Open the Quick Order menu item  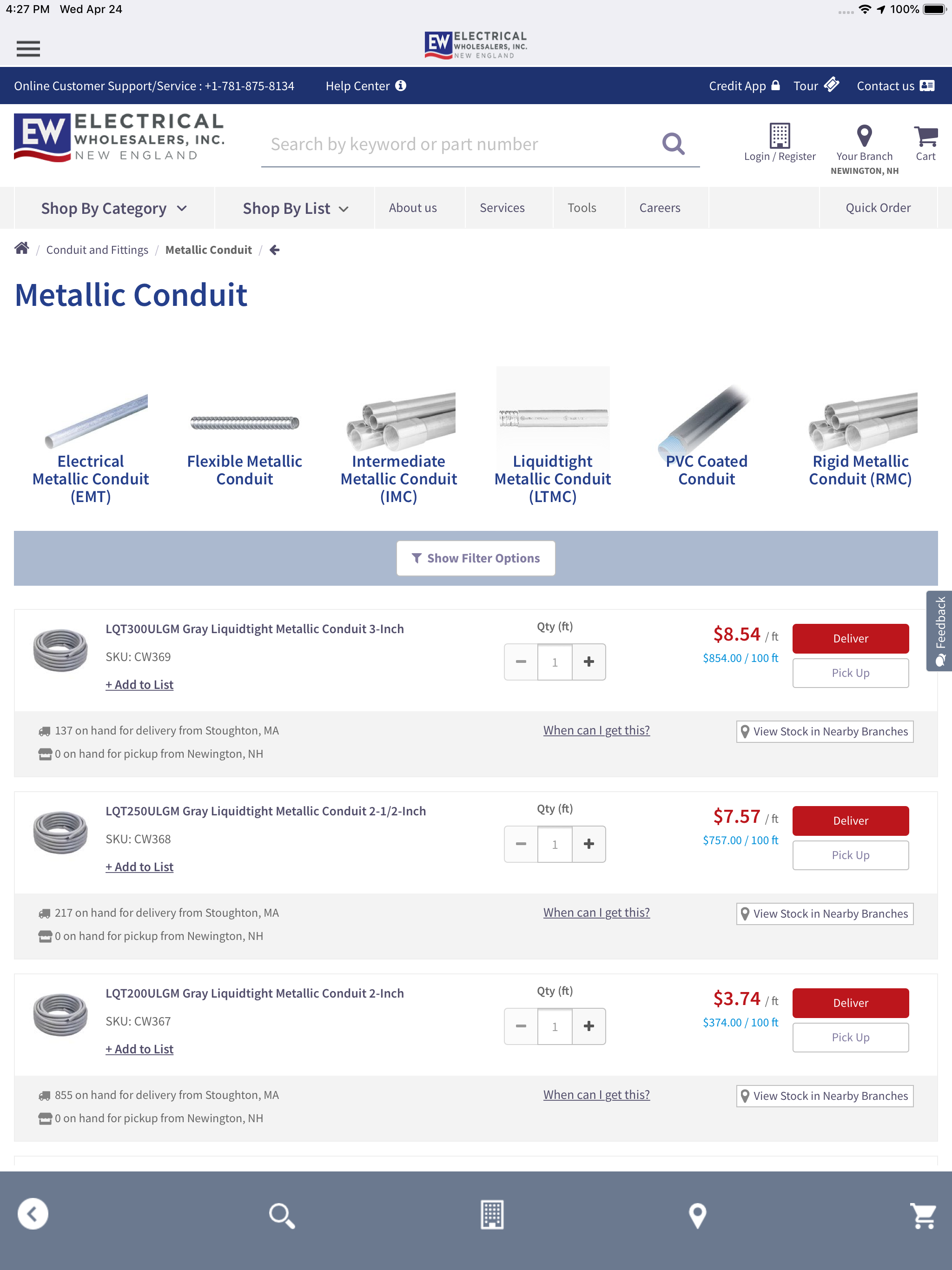[878, 208]
